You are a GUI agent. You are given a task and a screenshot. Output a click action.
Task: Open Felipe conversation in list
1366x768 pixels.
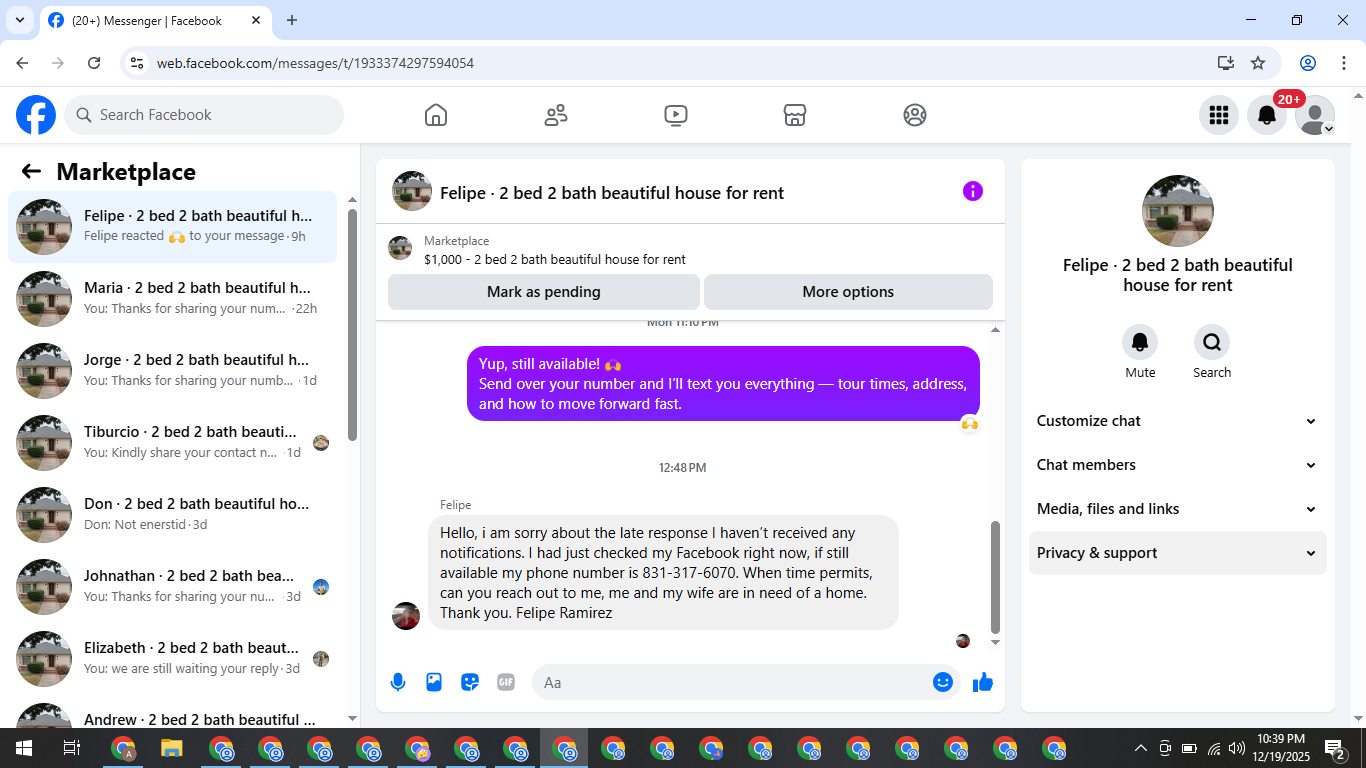pyautogui.click(x=173, y=227)
